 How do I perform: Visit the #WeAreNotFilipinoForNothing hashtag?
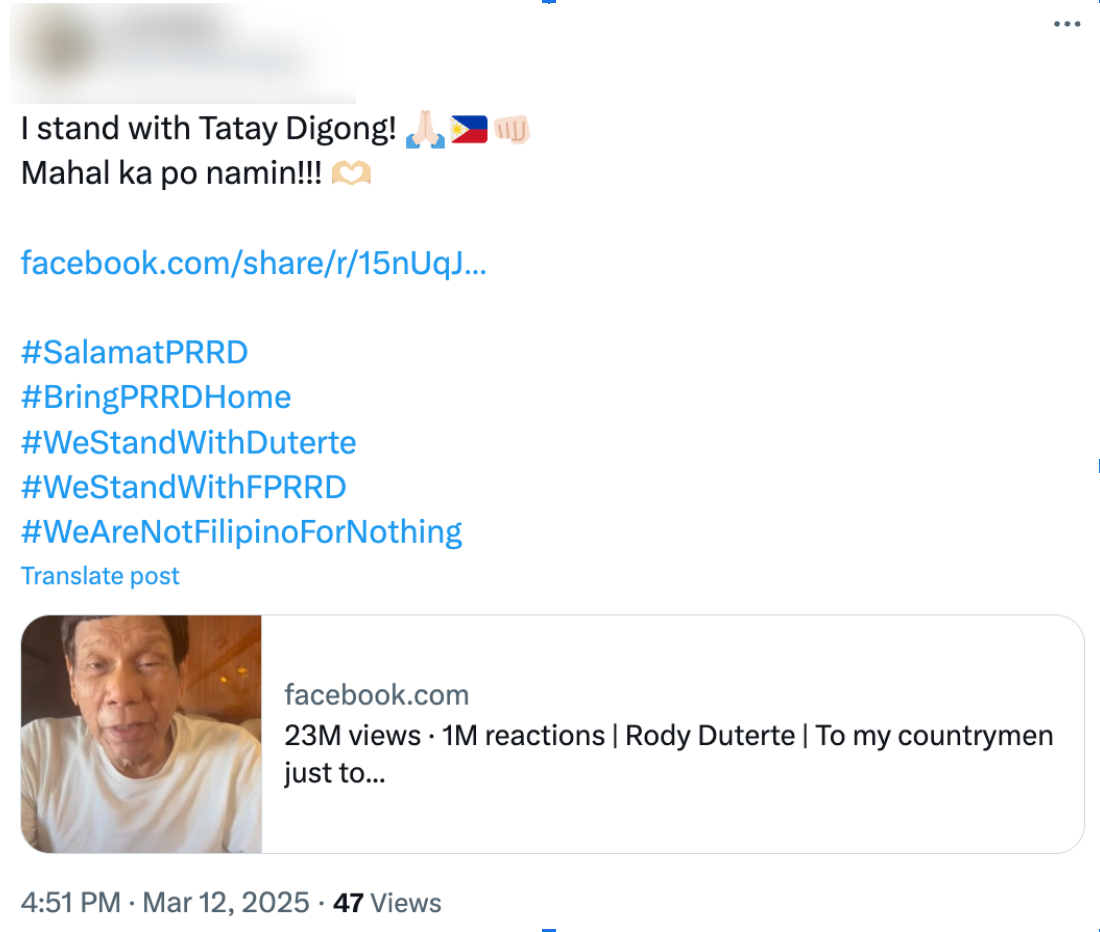[241, 531]
